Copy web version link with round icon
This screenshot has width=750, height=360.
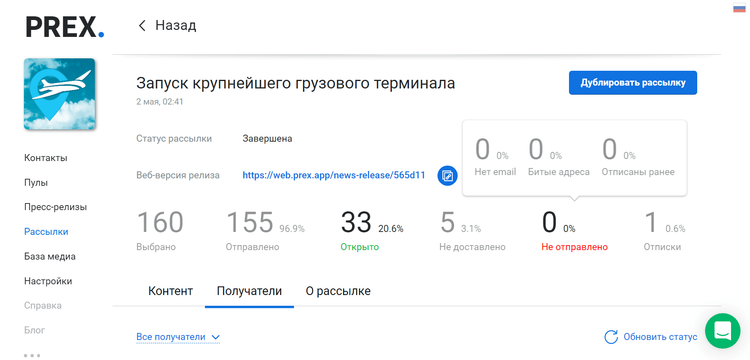pos(447,175)
